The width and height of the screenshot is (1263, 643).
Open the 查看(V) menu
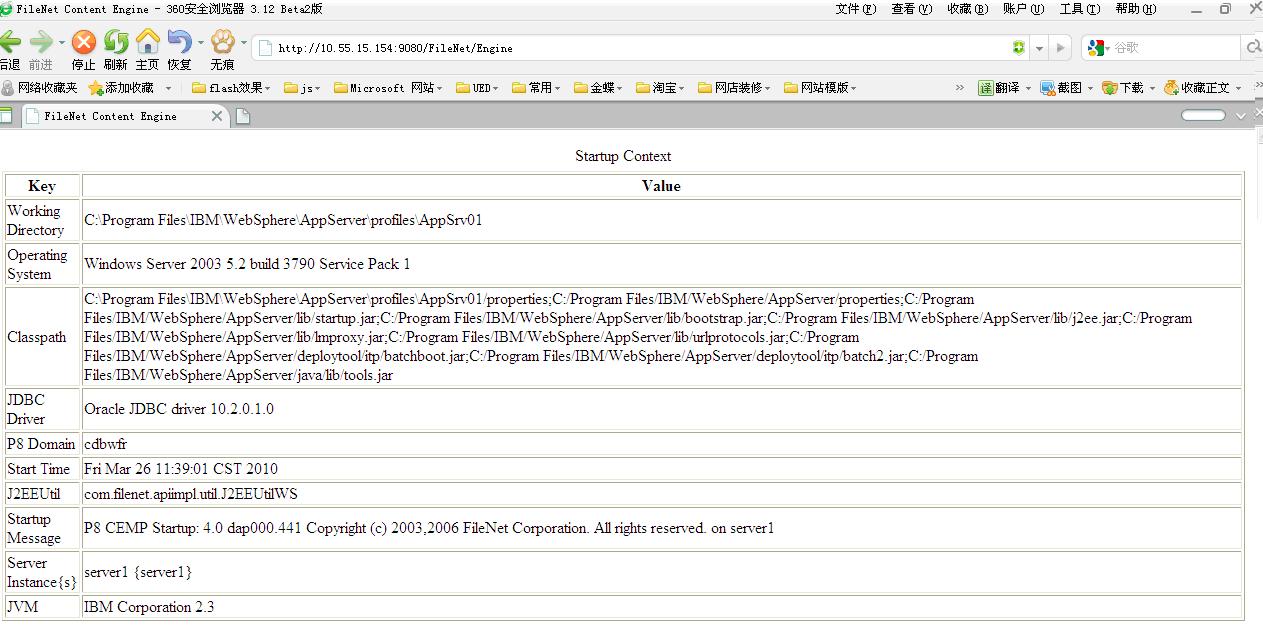click(912, 9)
